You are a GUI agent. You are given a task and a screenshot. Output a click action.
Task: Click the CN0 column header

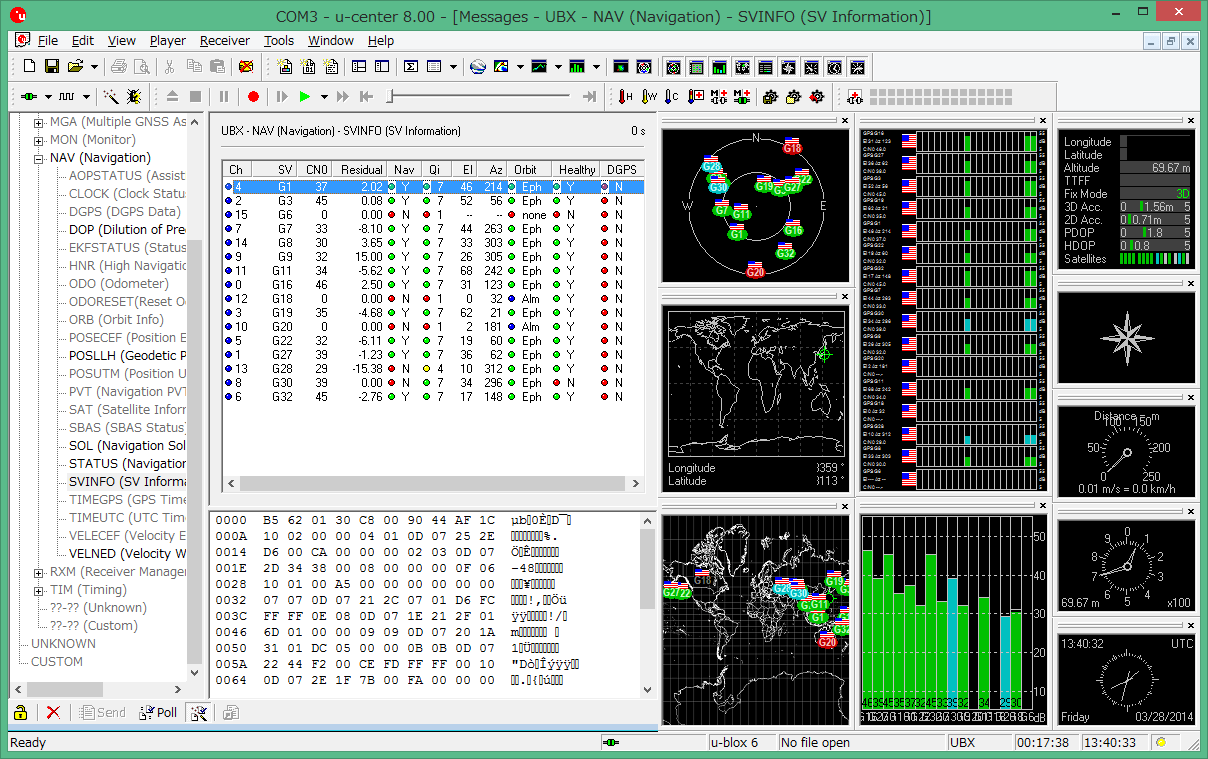click(x=316, y=170)
